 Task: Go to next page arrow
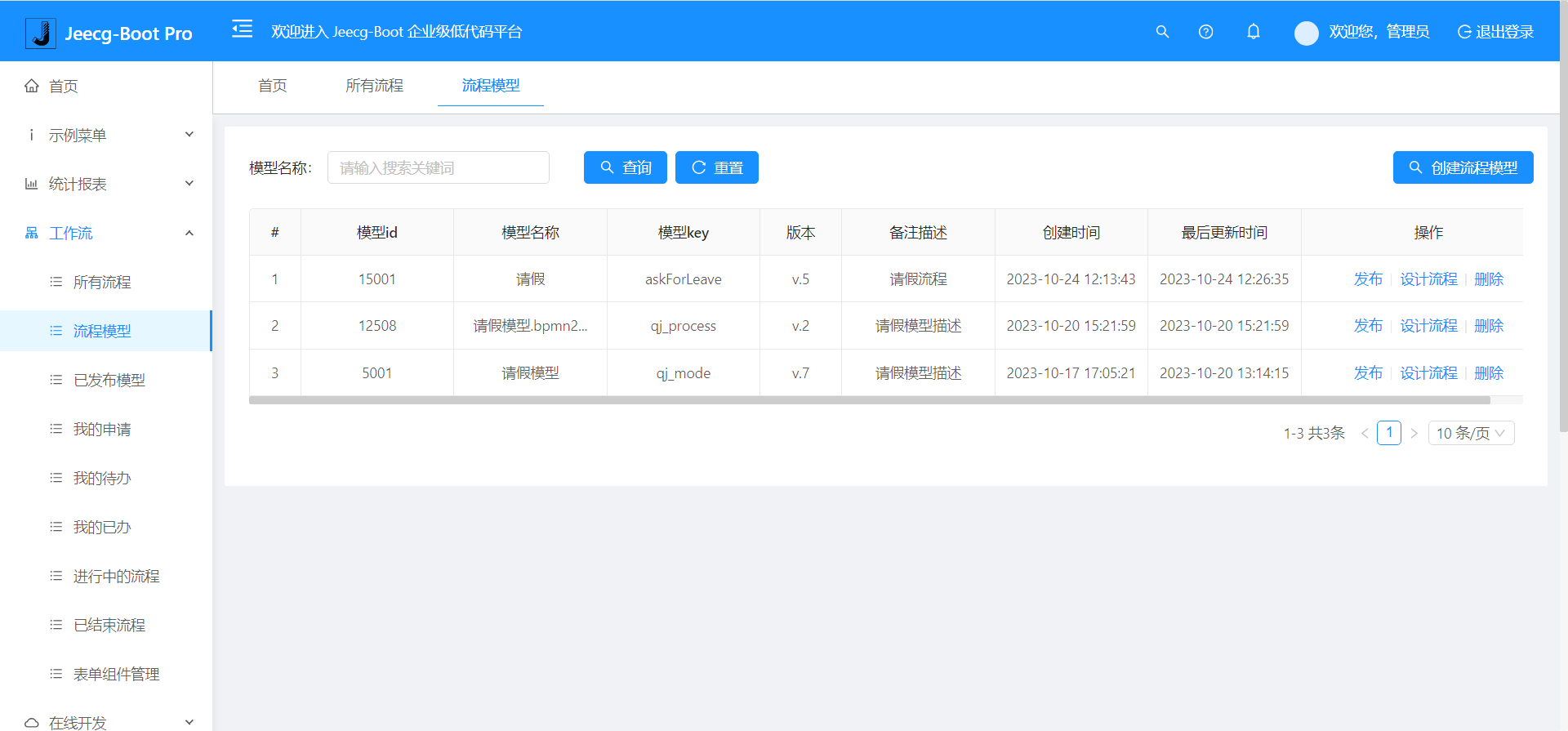(1414, 433)
